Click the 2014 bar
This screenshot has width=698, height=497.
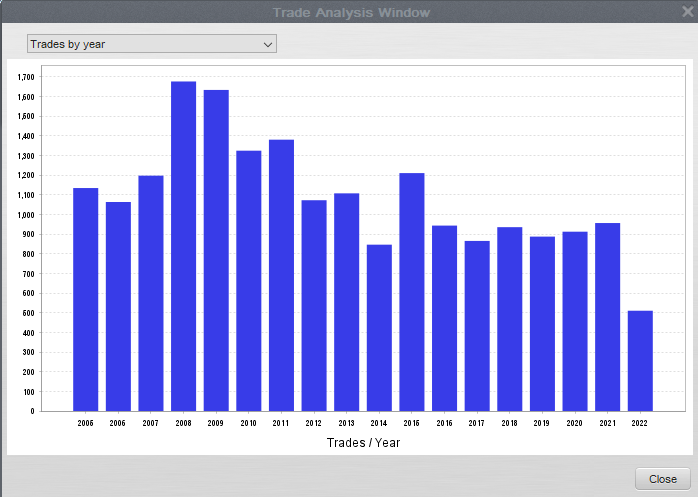[379, 327]
